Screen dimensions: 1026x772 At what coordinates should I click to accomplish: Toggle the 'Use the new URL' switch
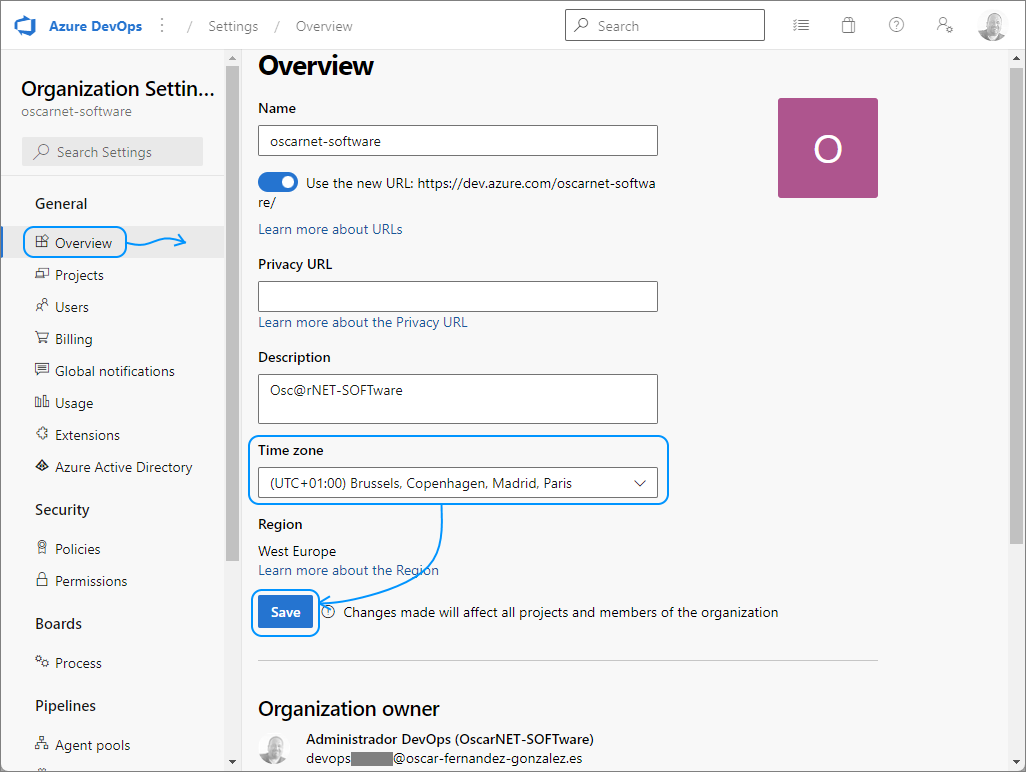277,182
